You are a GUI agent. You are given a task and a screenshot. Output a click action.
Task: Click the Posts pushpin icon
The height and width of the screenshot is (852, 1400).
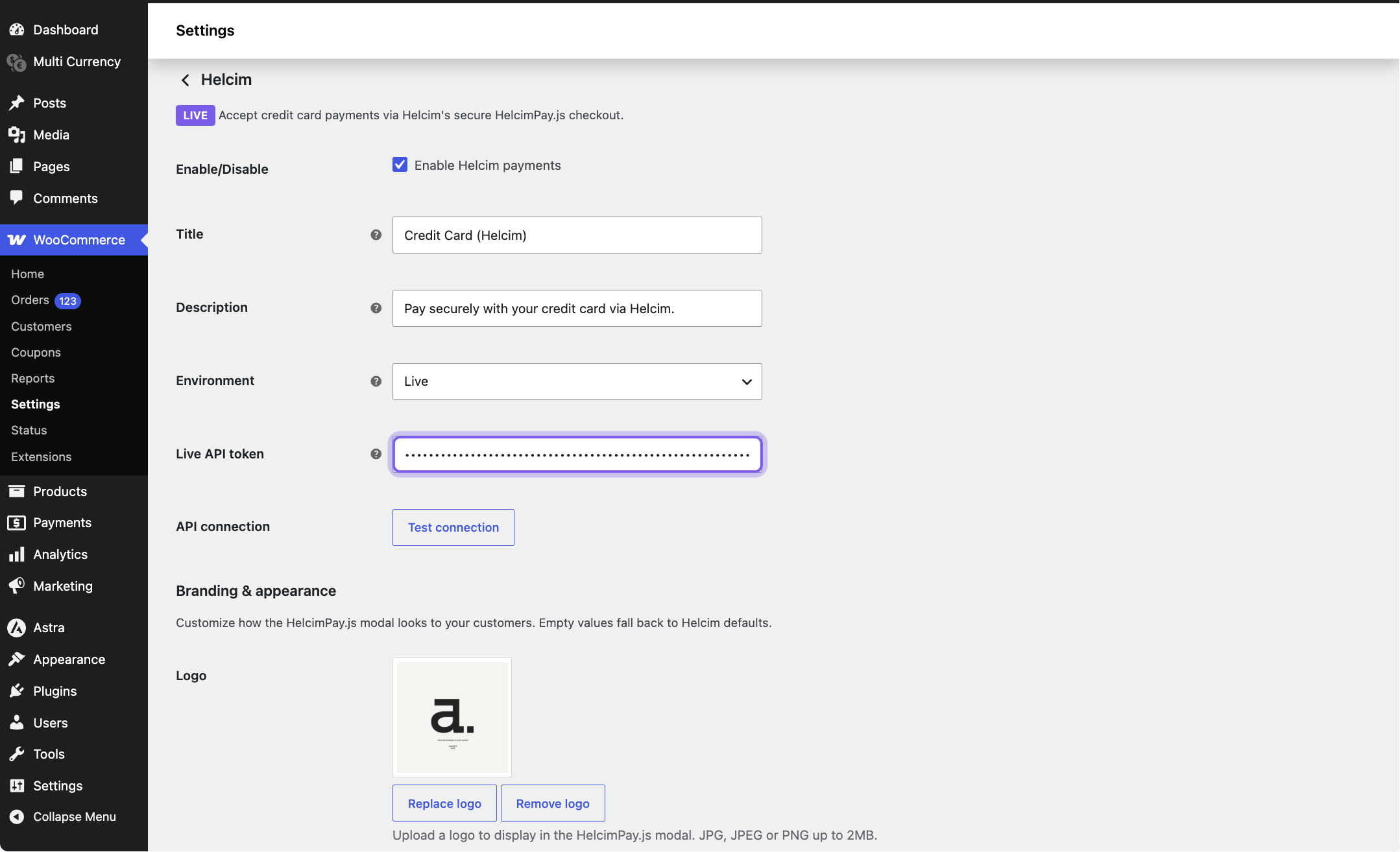pyautogui.click(x=17, y=103)
